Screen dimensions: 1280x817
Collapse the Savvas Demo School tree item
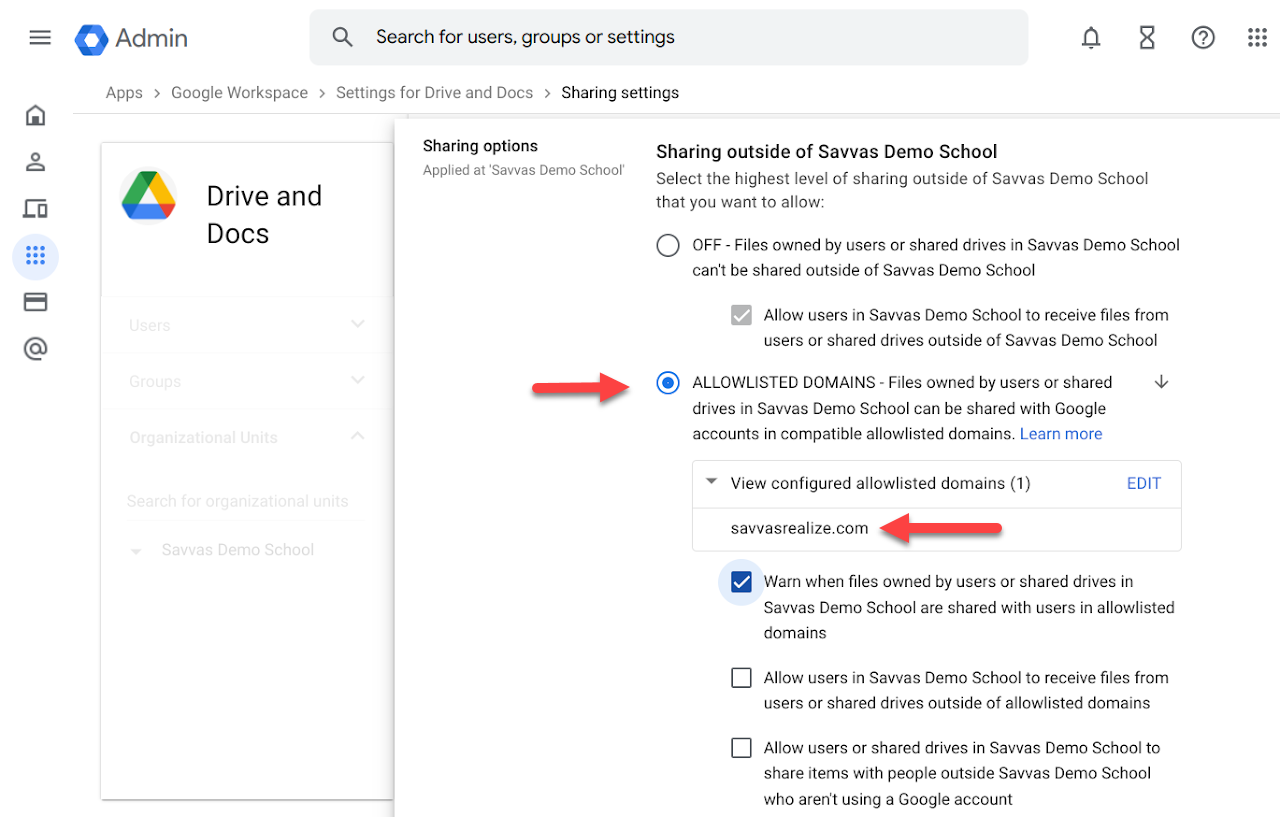pos(136,550)
